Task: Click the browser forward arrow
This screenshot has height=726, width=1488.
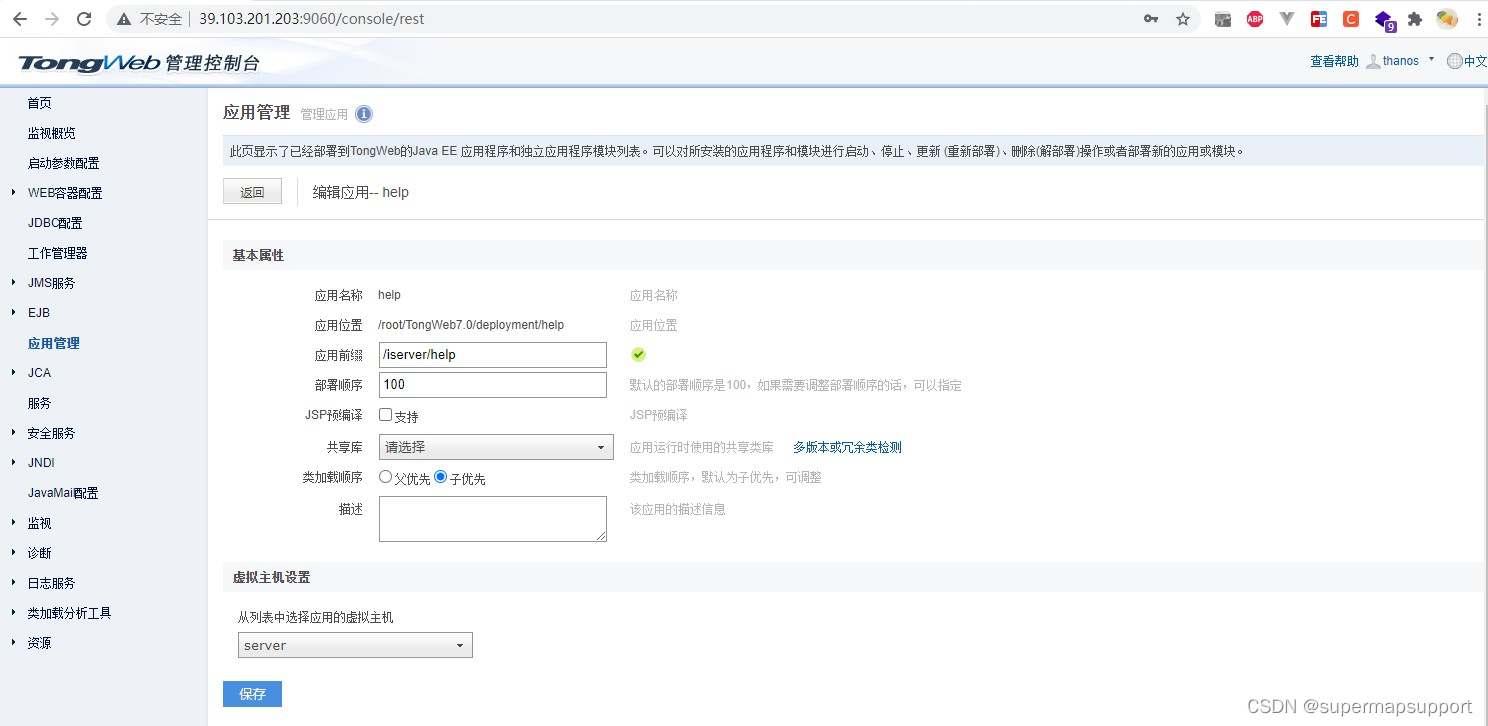Action: point(52,19)
